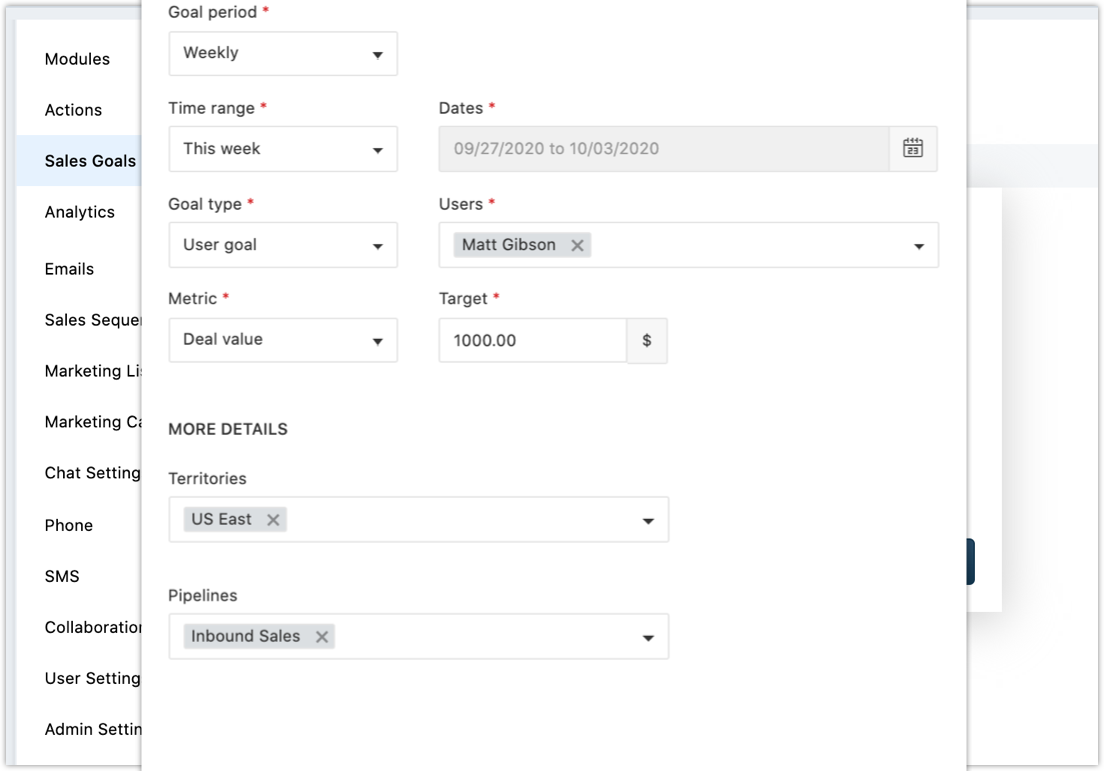Image resolution: width=1104 pixels, height=771 pixels.
Task: Open the Goal type dropdown
Action: point(283,245)
